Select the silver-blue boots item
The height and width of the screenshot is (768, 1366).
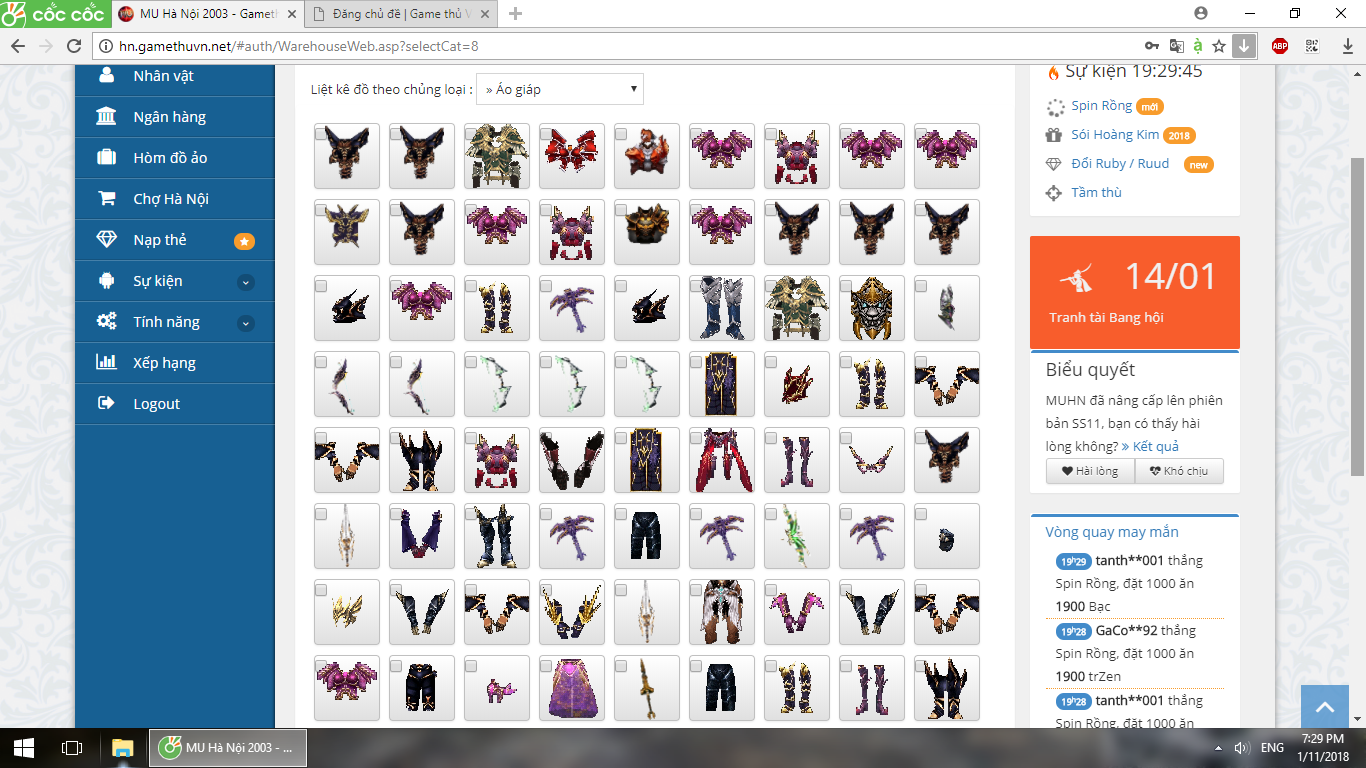pos(722,308)
